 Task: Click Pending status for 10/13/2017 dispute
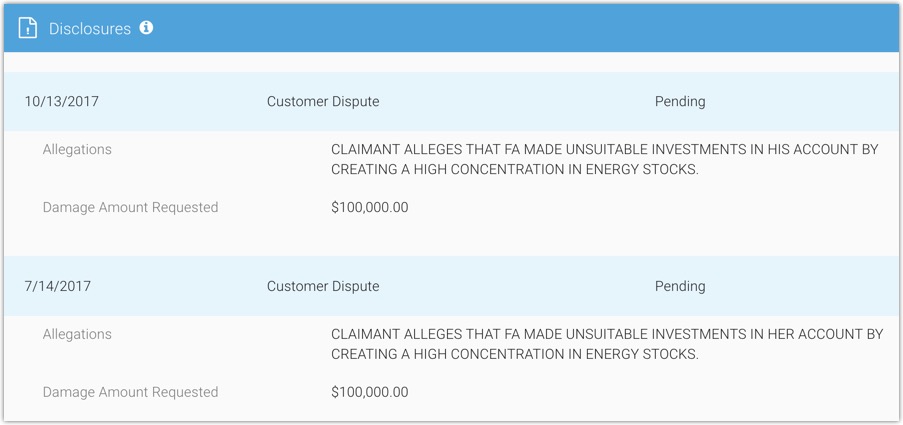(680, 101)
